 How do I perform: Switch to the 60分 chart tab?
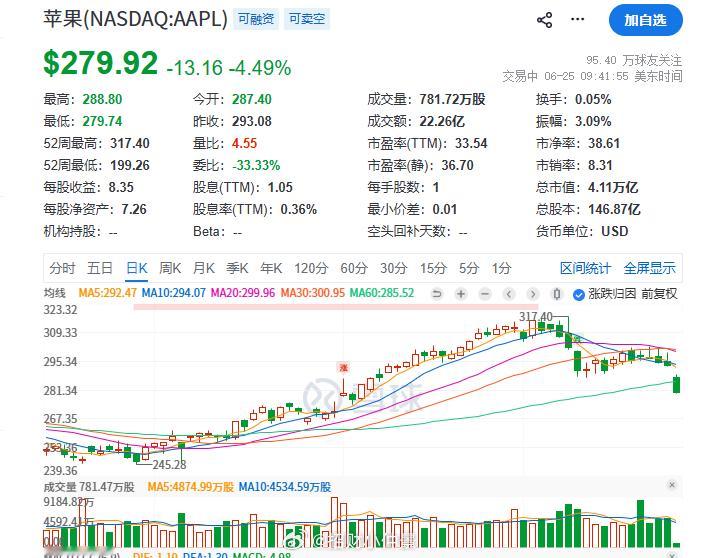354,268
